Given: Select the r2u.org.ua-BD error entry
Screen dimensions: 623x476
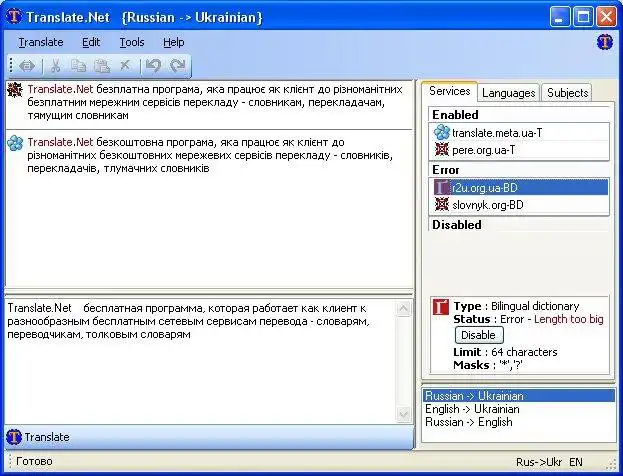Looking at the screenshot, I should tap(519, 188).
